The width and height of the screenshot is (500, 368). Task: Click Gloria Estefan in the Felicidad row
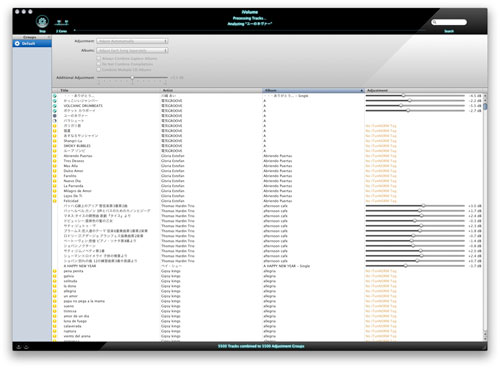coord(173,201)
